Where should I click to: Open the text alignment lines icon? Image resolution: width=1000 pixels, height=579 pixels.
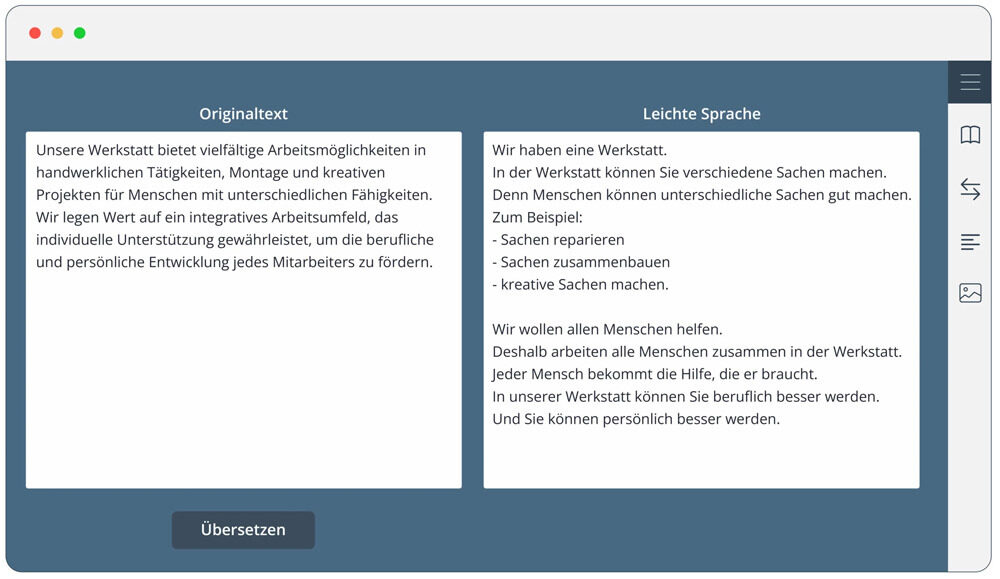coord(970,242)
